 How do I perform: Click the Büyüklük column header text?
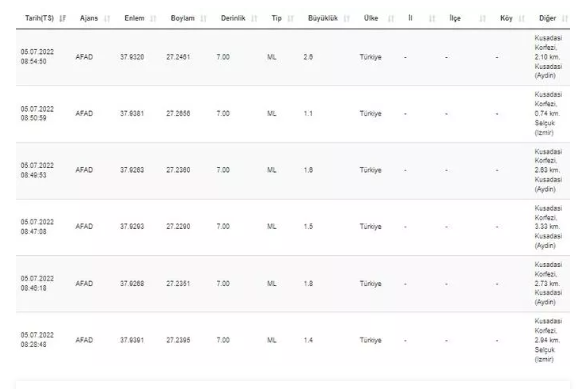(323, 18)
